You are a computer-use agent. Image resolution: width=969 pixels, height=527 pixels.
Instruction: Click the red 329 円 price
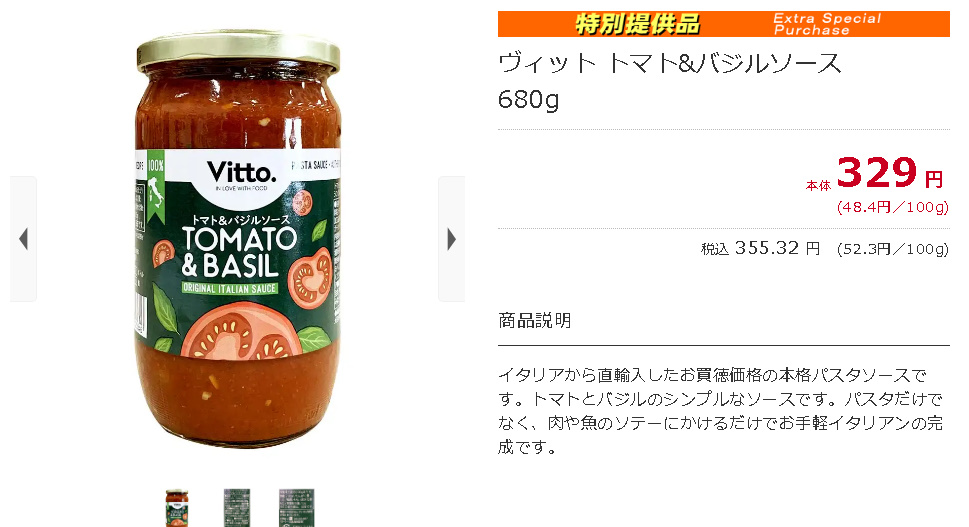point(890,173)
